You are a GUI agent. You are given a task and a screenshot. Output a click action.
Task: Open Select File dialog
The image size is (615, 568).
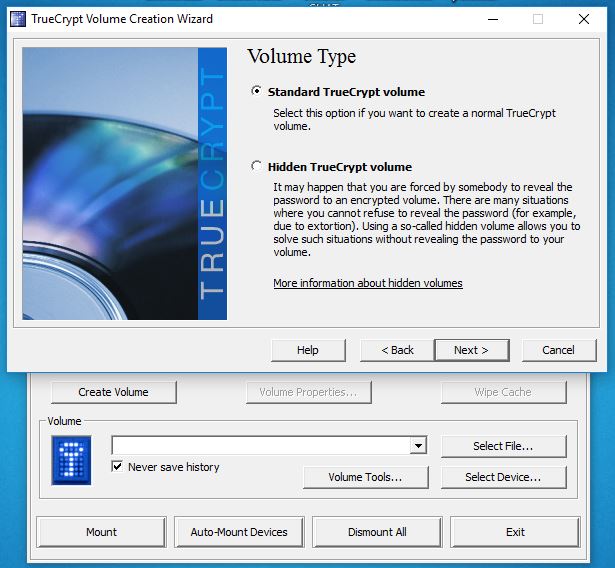pos(504,446)
